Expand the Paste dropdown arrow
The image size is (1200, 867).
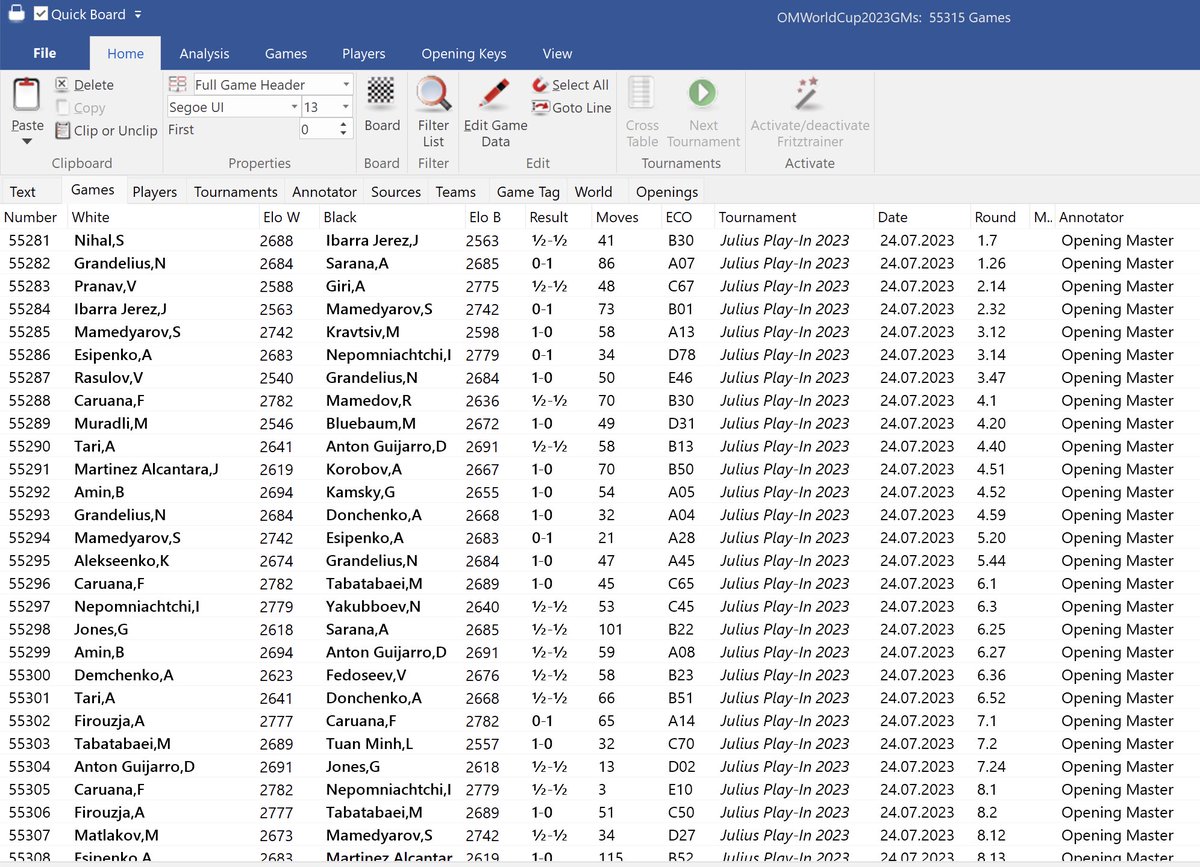tap(27, 141)
